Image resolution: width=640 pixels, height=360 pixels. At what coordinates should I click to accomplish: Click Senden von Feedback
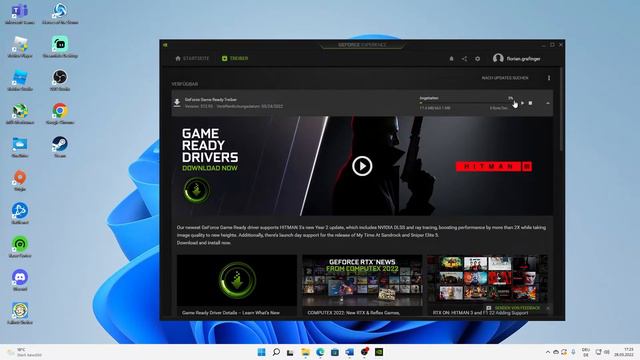[x=513, y=308]
